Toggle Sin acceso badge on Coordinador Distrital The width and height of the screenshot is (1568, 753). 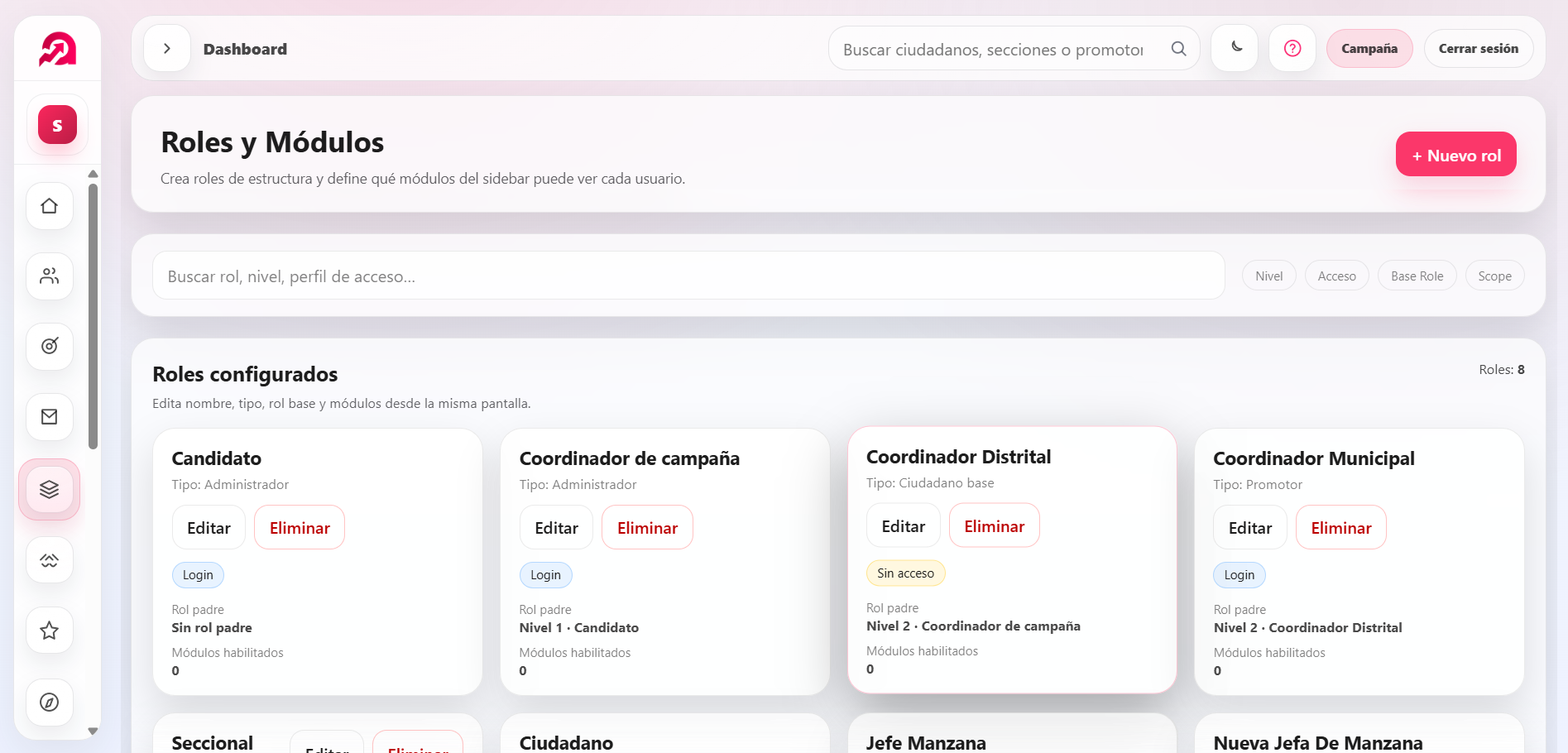(x=905, y=572)
